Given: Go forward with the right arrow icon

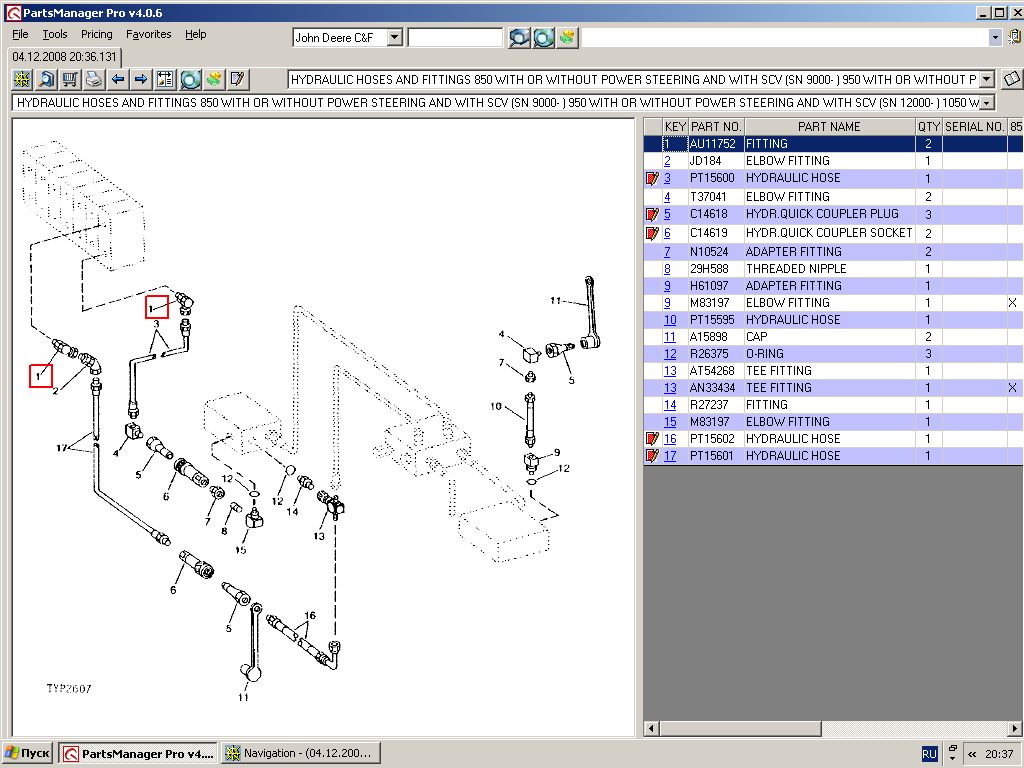Looking at the screenshot, I should point(141,79).
